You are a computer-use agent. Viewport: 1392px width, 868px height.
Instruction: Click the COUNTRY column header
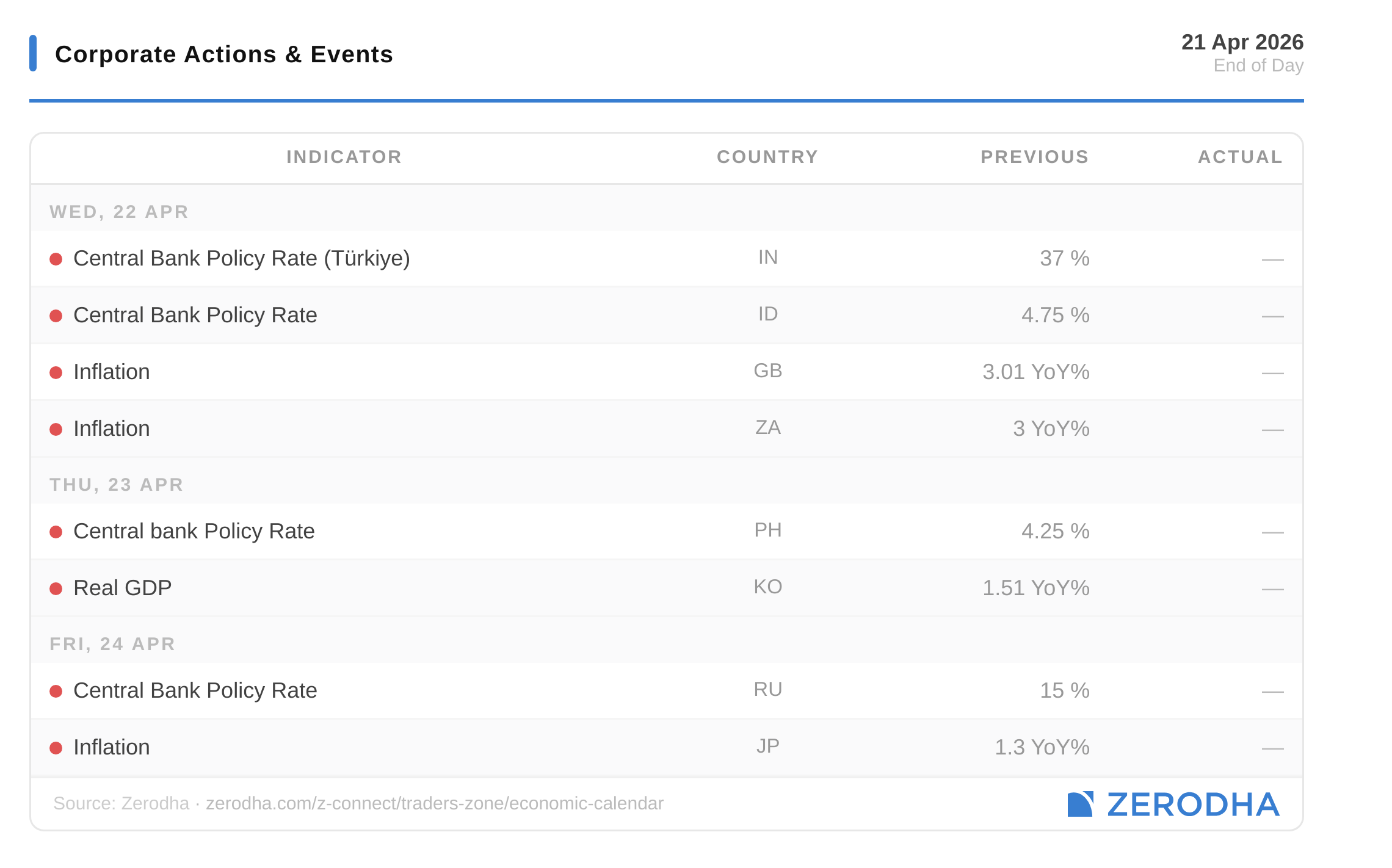767,157
